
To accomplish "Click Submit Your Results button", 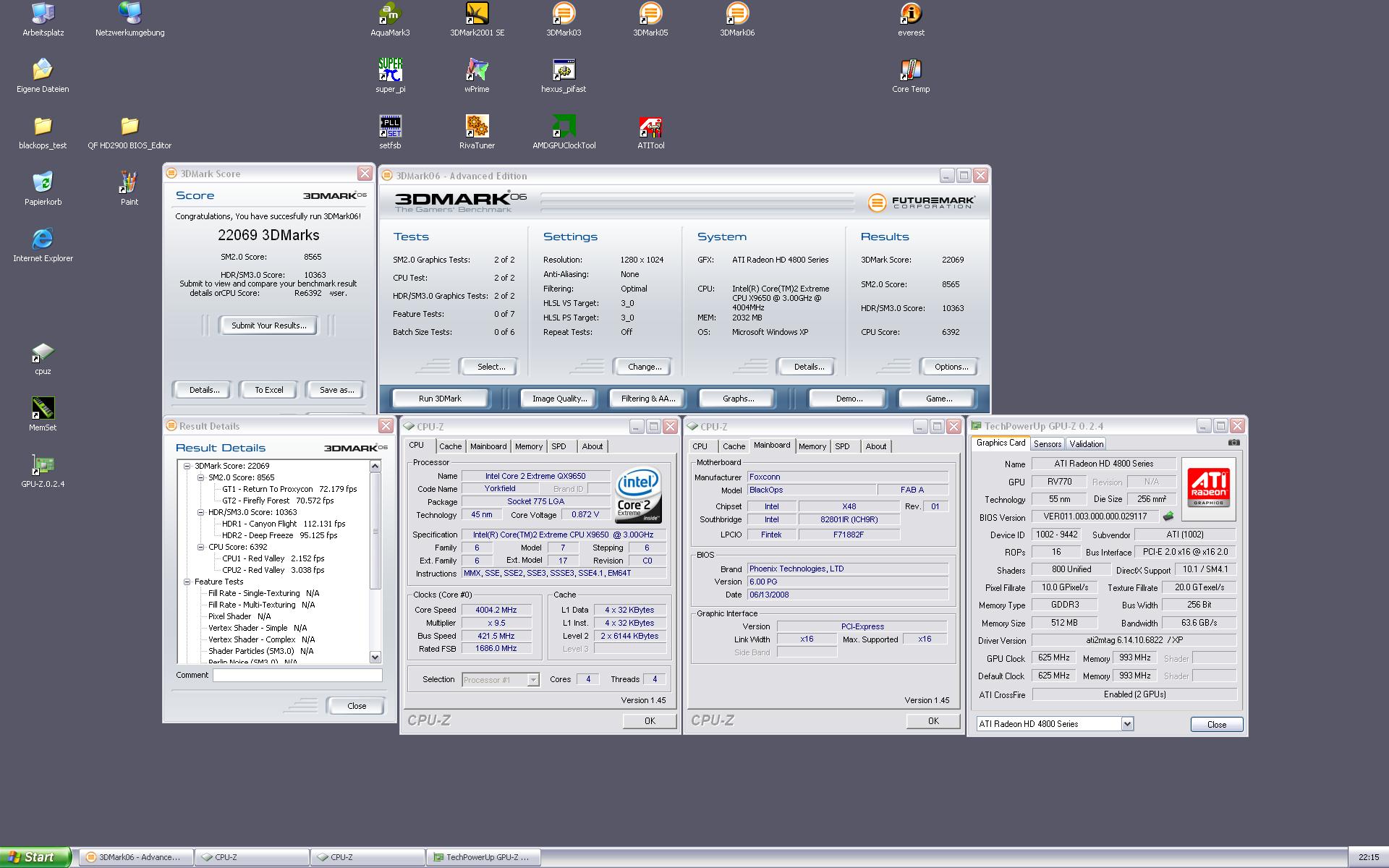I will click(x=268, y=325).
